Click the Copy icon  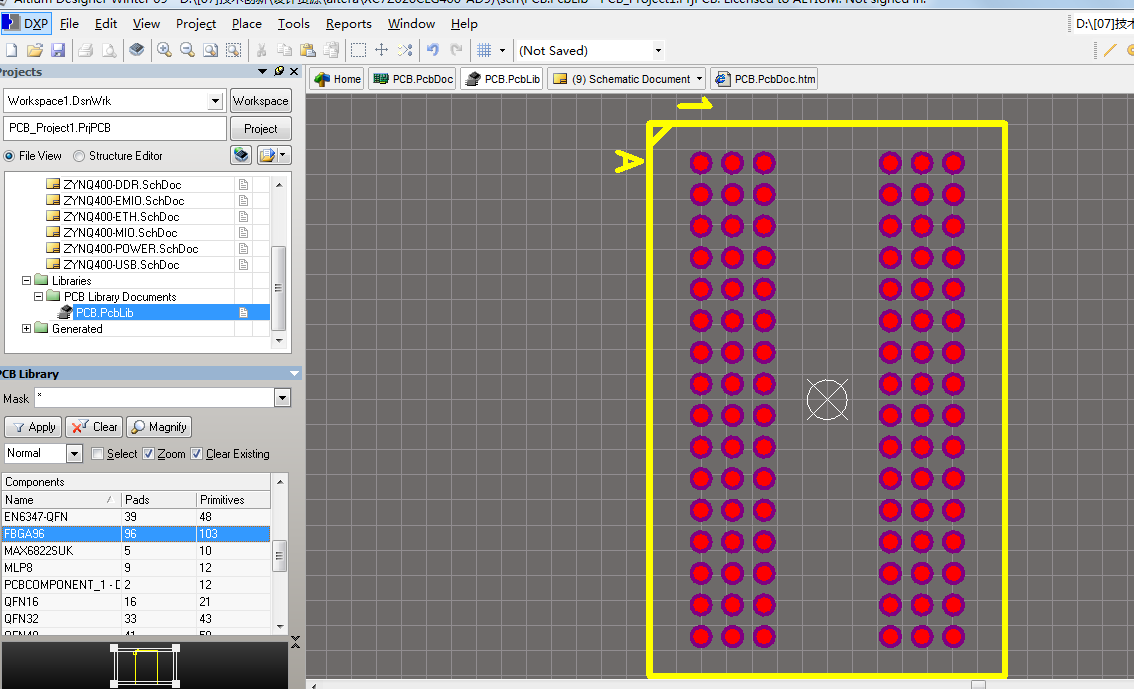[285, 51]
